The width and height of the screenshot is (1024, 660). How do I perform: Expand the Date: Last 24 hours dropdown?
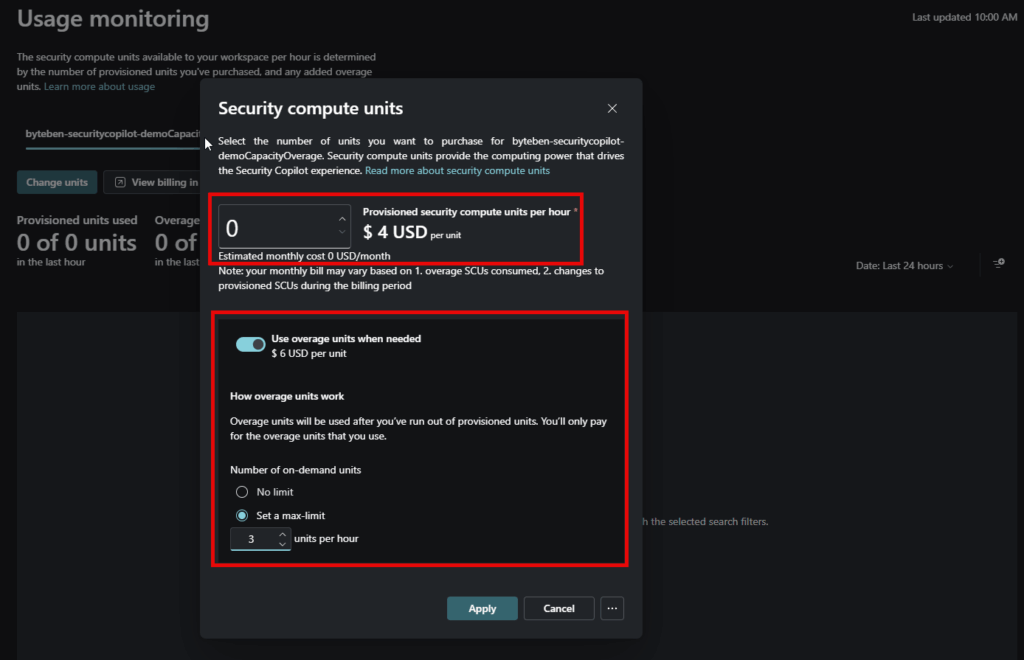904,266
